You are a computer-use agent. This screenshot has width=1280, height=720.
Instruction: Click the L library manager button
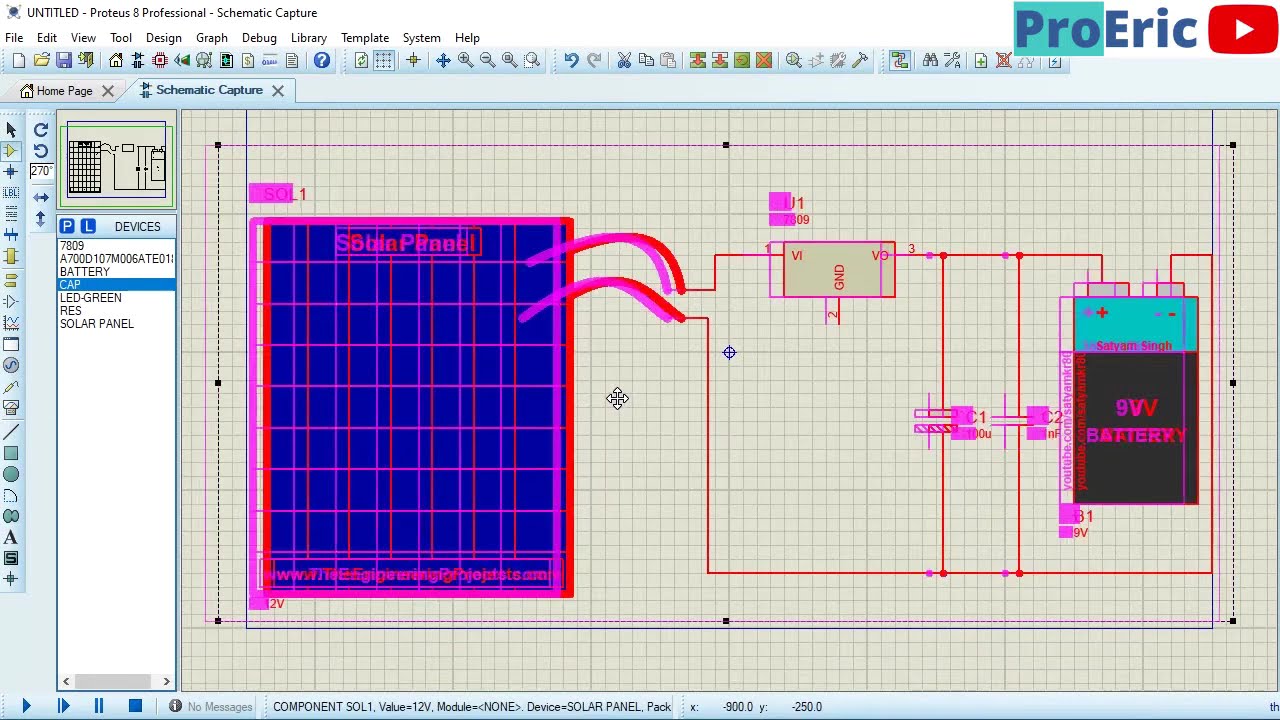pyautogui.click(x=88, y=226)
